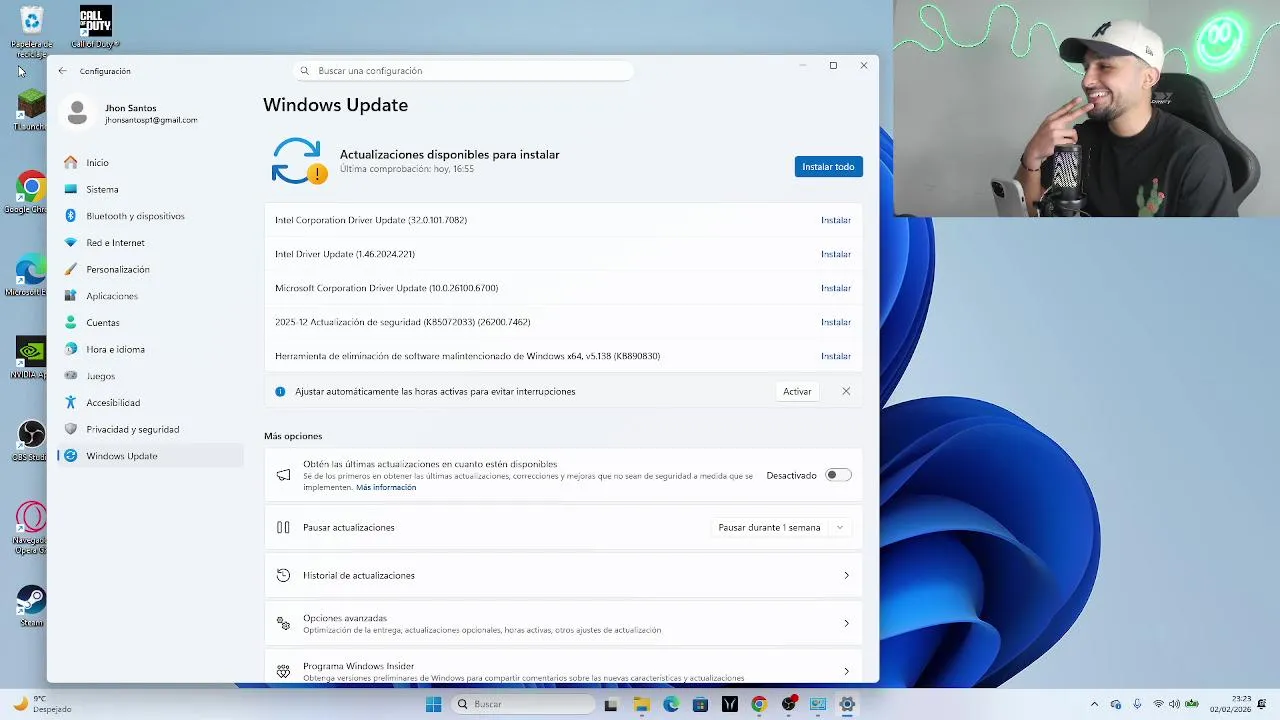Click the Instalar todo button
The width and height of the screenshot is (1280, 720).
[x=828, y=167]
